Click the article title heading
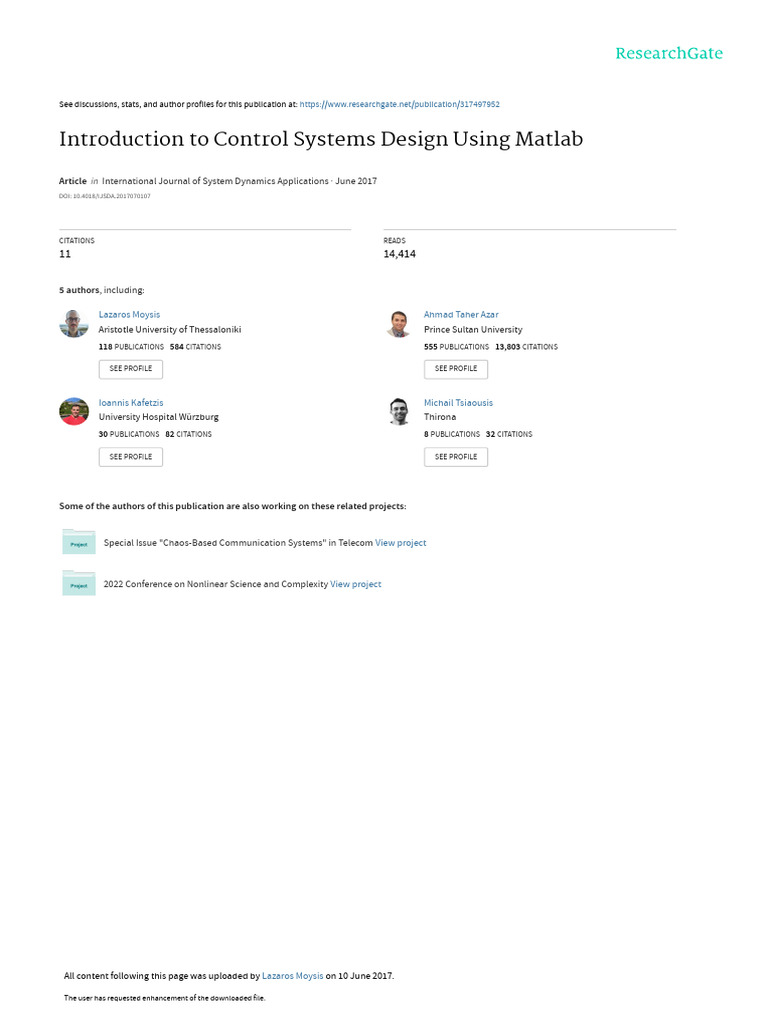Image resolution: width=768 pixels, height=1024 pixels. 321,139
